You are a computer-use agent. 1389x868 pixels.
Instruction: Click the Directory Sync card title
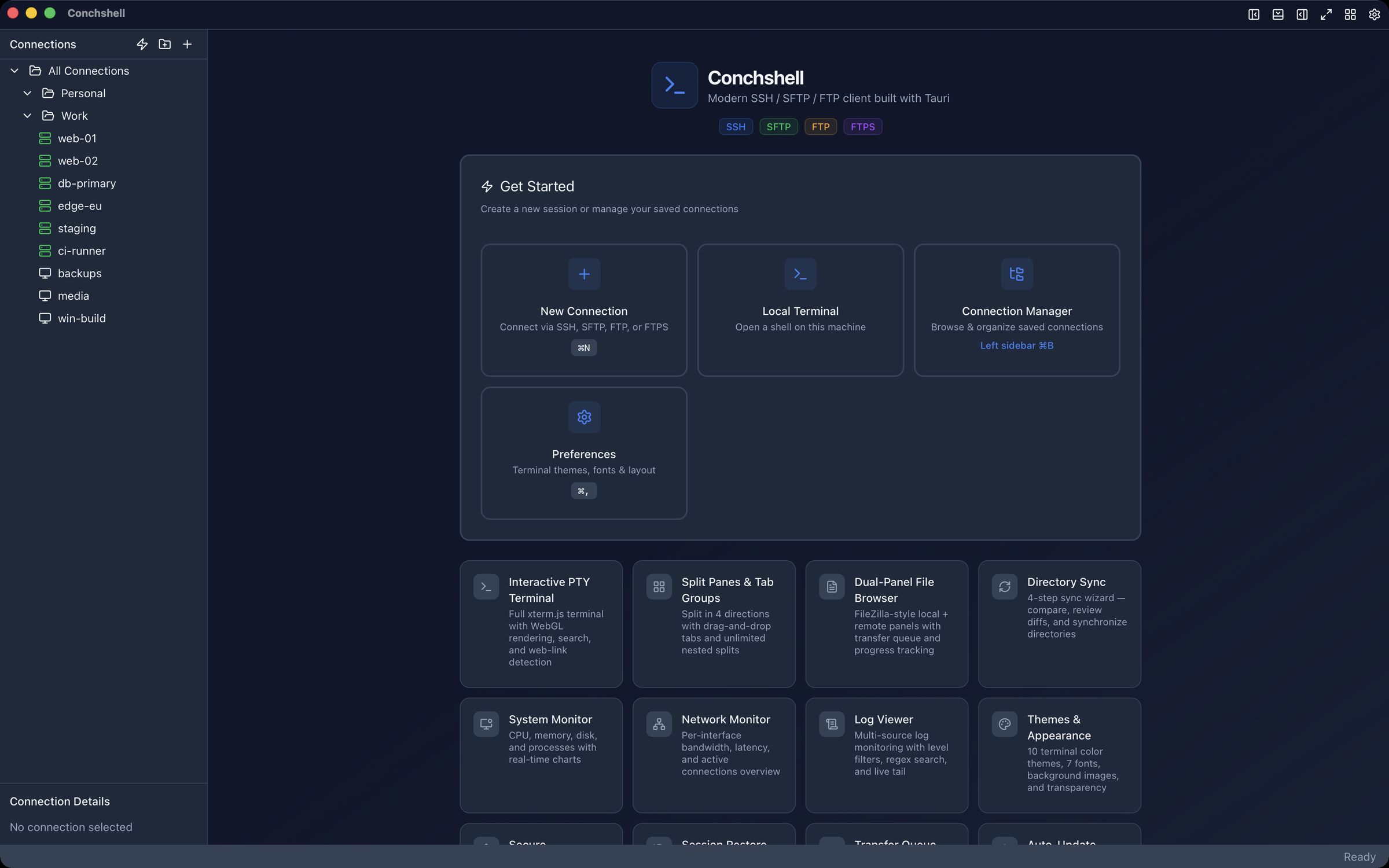[x=1066, y=582]
